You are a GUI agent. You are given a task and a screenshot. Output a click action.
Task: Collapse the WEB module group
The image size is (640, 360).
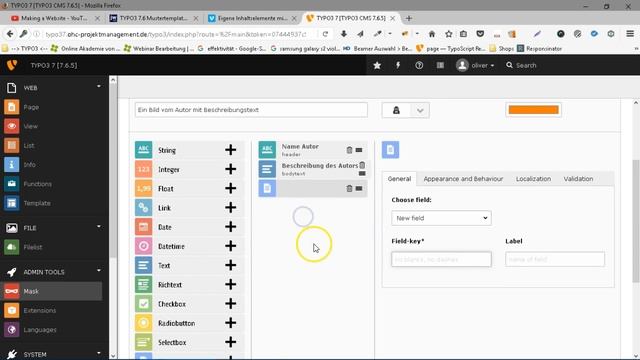[99, 87]
